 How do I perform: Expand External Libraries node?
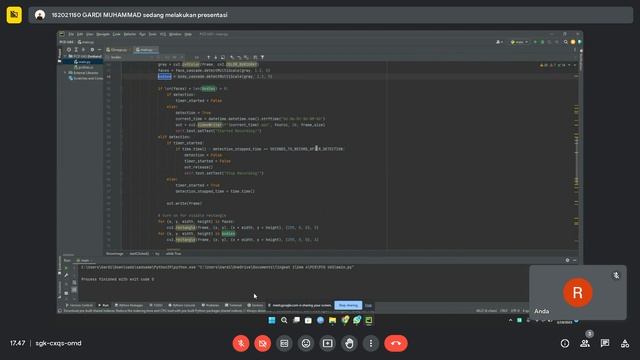point(65,73)
